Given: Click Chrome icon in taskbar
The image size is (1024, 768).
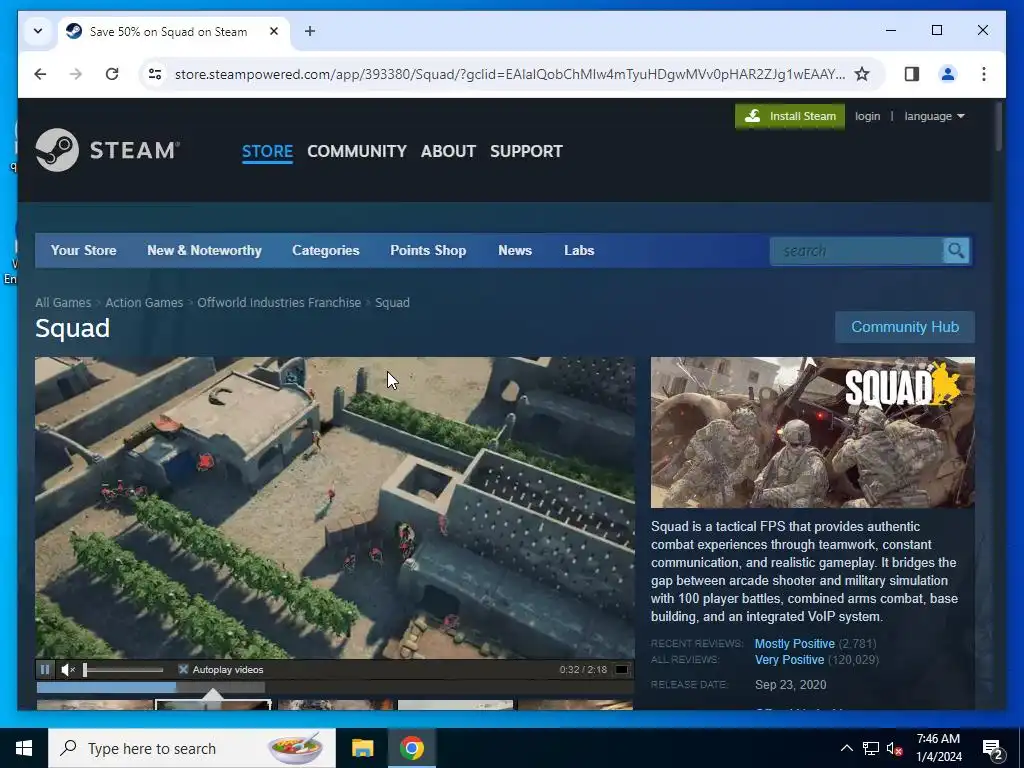Looking at the screenshot, I should 412,748.
